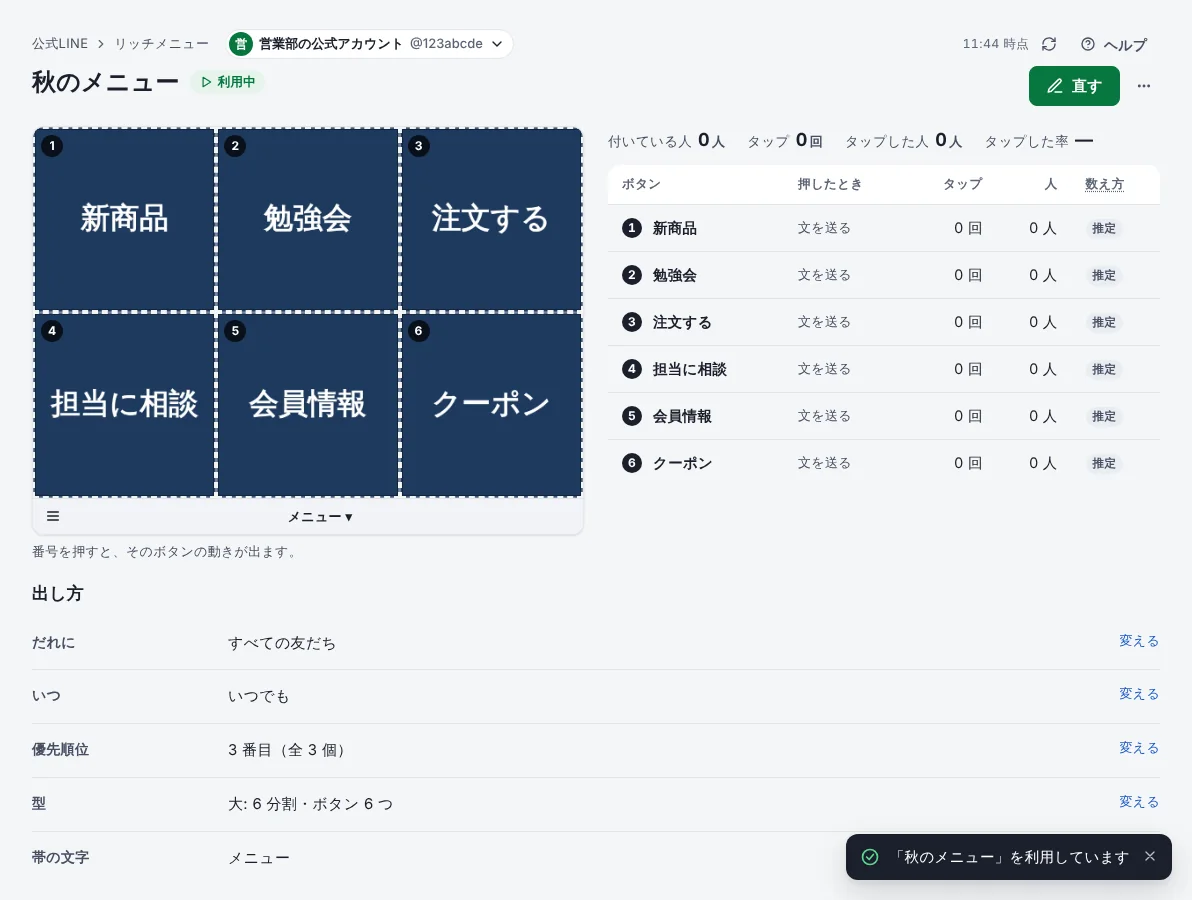Screen dimensions: 1192x900
Task: Click the green 直す edit button
Action: point(1074,86)
